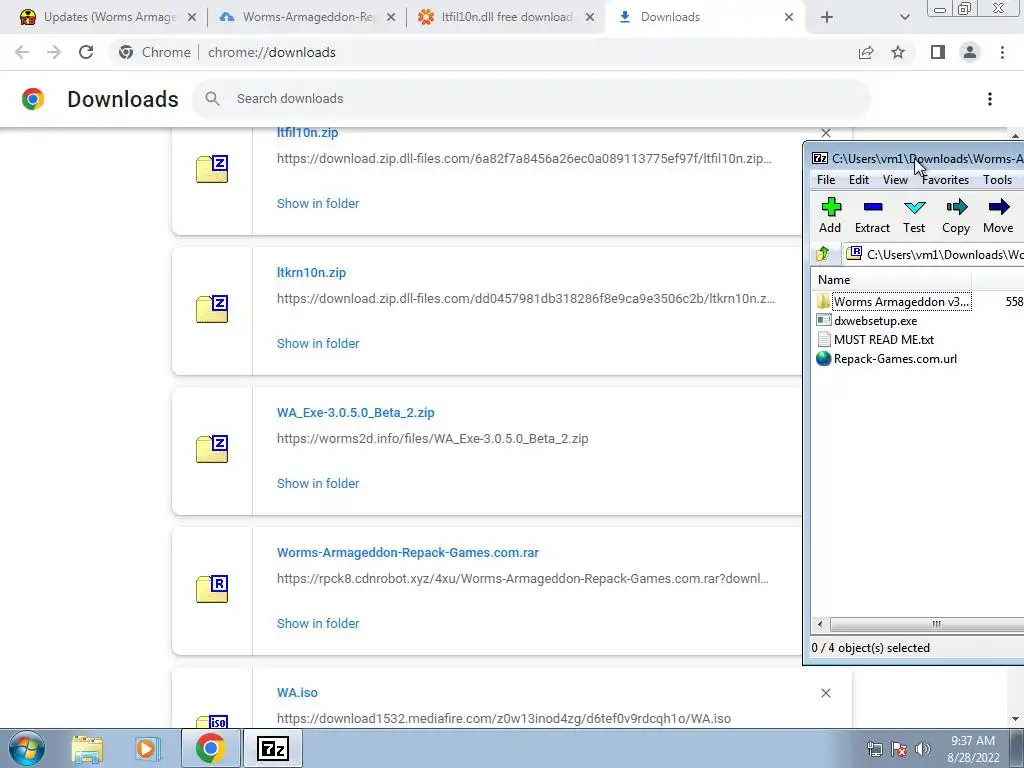The height and width of the screenshot is (768, 1024).
Task: Open the Windows Start menu
Action: (x=27, y=748)
